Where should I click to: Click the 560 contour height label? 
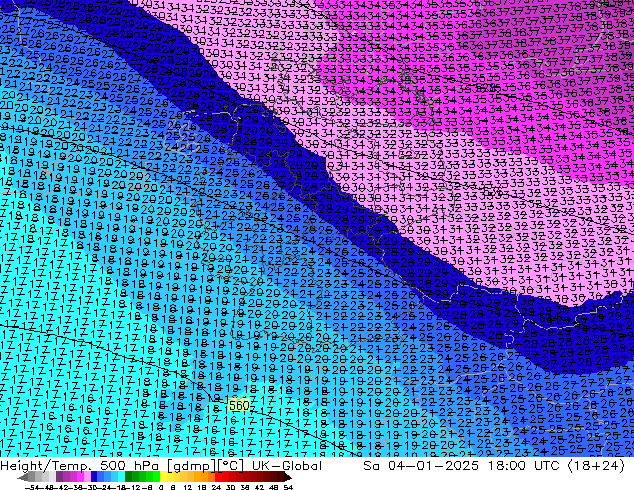(x=239, y=405)
